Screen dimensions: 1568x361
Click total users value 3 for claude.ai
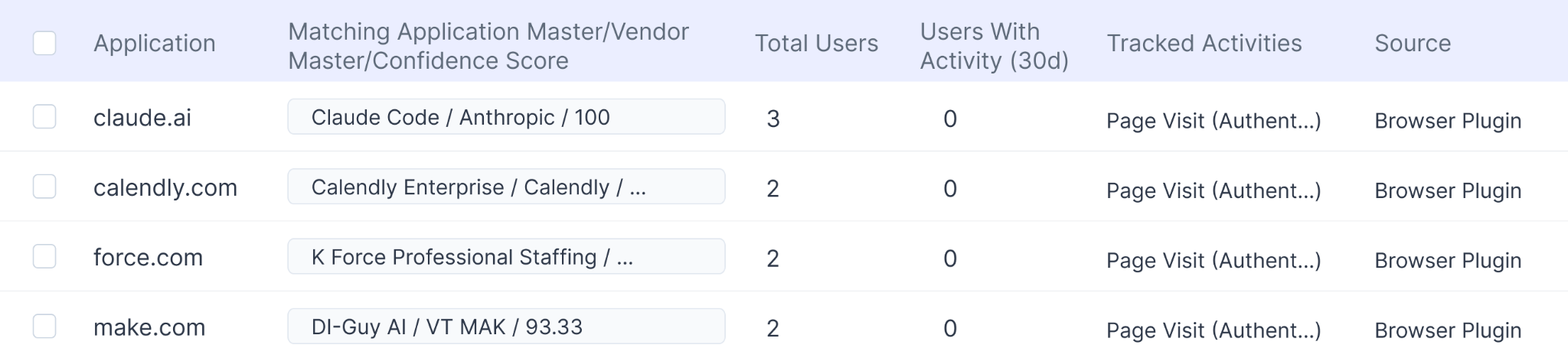coord(773,119)
